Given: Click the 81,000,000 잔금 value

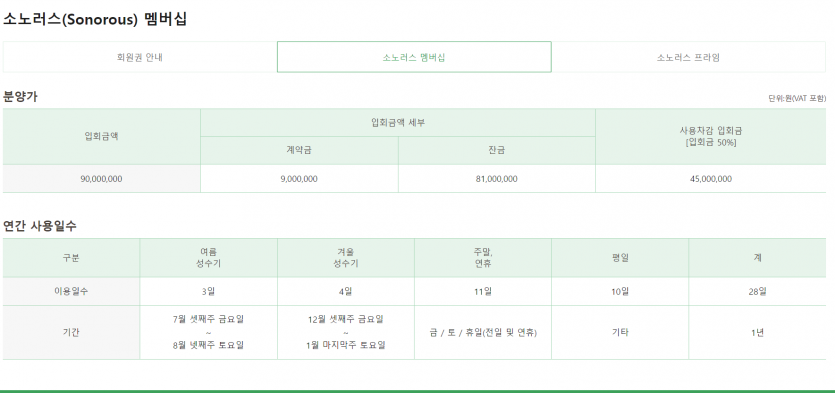Looking at the screenshot, I should pos(496,179).
